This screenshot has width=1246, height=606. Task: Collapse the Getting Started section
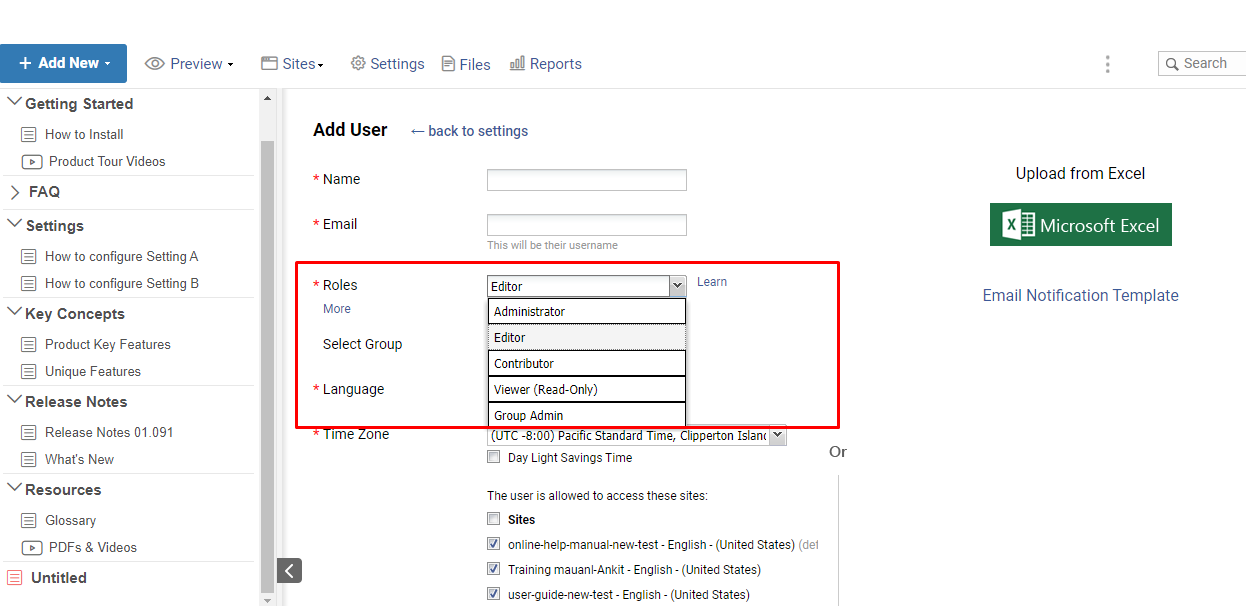tap(14, 103)
